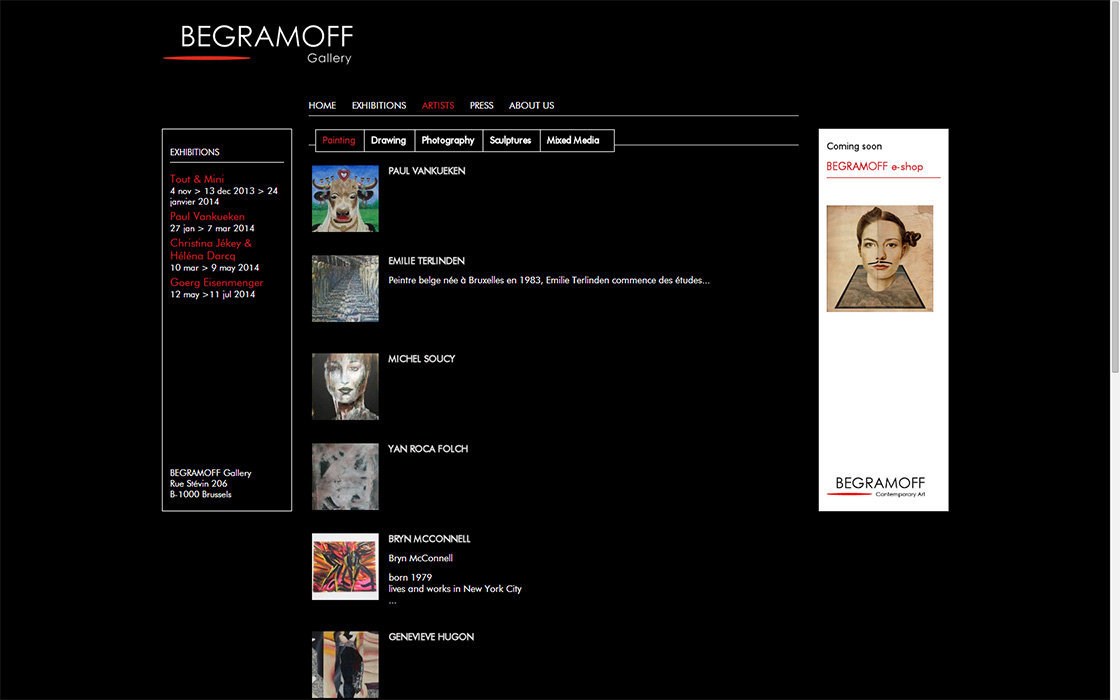Open Emilie Terlinden's artwork thumbnail
The width and height of the screenshot is (1120, 700).
coord(345,288)
